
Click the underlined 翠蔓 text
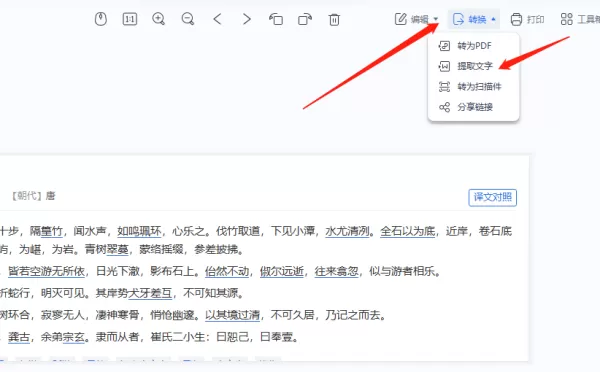point(117,250)
